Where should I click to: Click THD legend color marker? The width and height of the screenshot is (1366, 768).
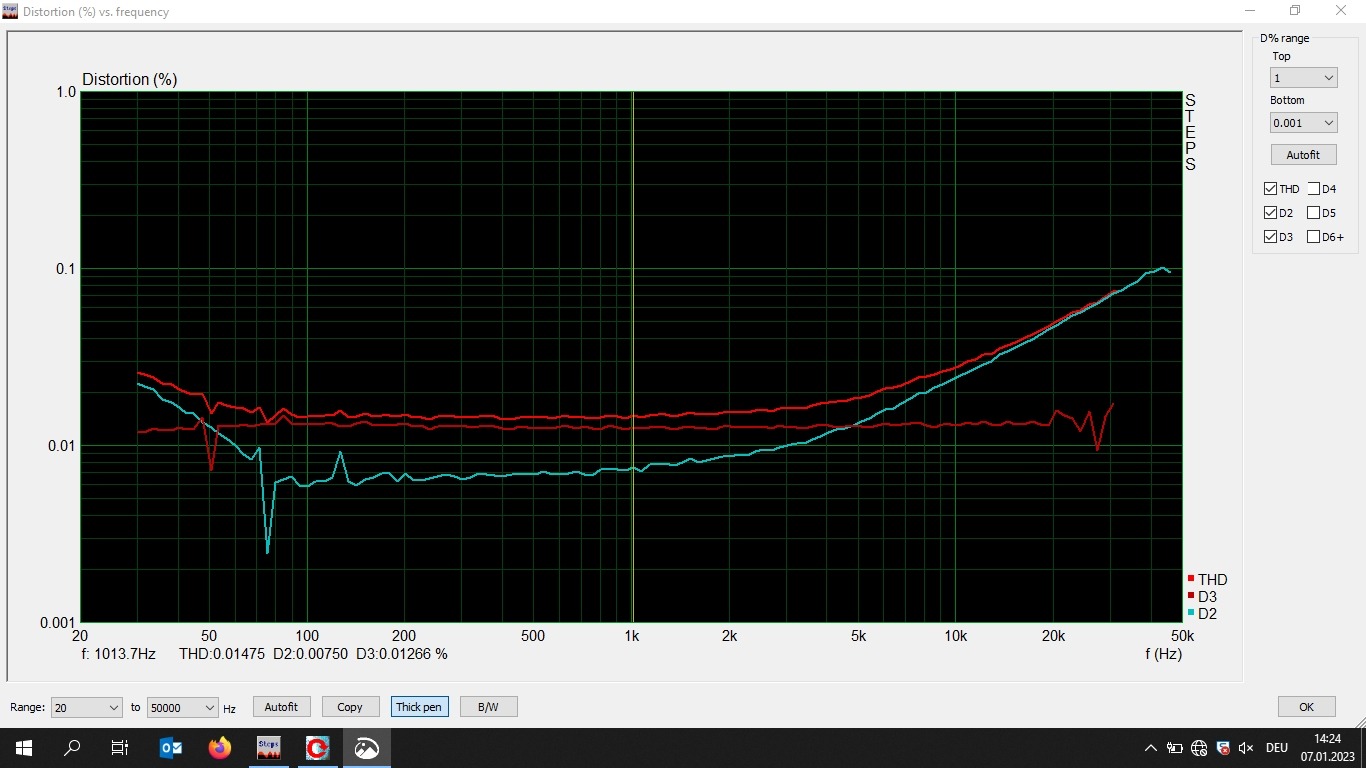tap(1191, 579)
